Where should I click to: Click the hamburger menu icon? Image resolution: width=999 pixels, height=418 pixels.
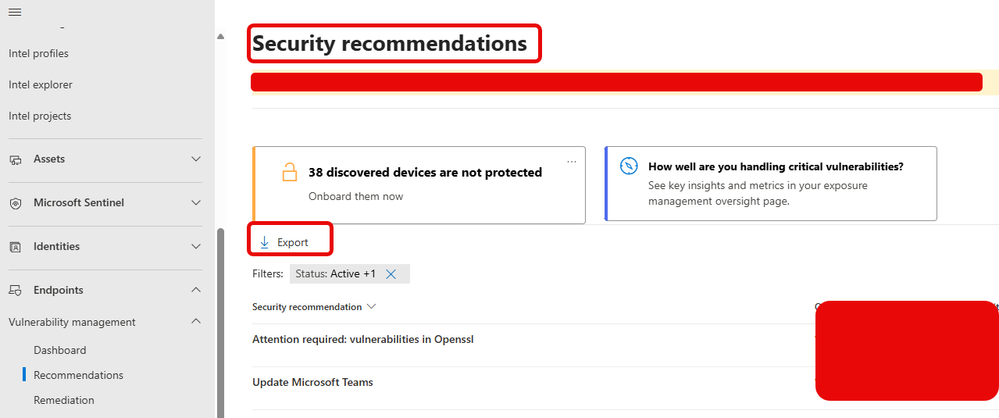pyautogui.click(x=15, y=10)
